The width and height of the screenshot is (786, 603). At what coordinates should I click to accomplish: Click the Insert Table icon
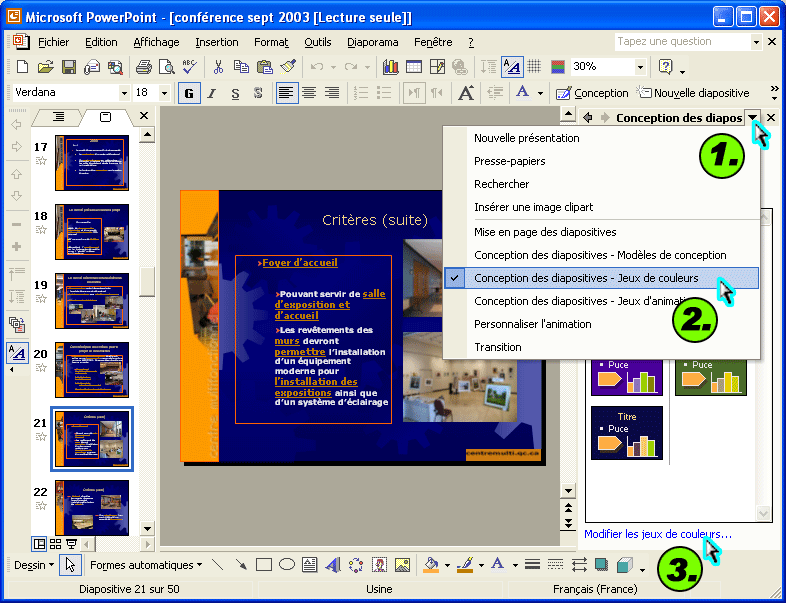tap(414, 67)
